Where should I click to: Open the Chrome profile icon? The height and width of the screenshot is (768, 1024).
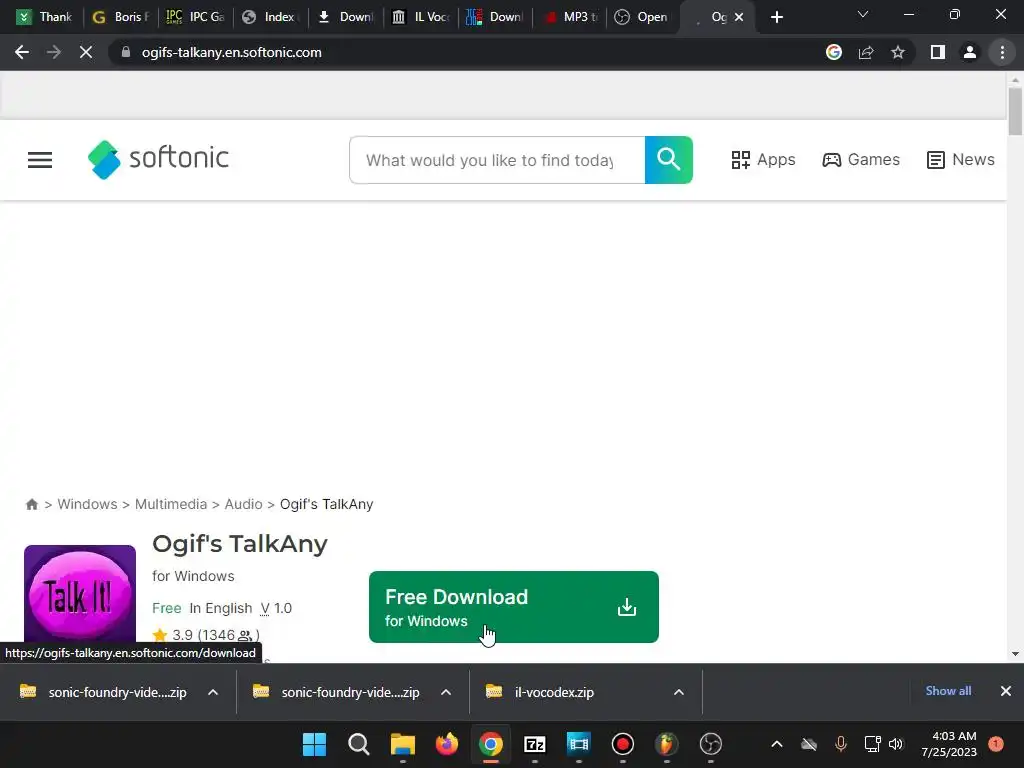(x=970, y=52)
